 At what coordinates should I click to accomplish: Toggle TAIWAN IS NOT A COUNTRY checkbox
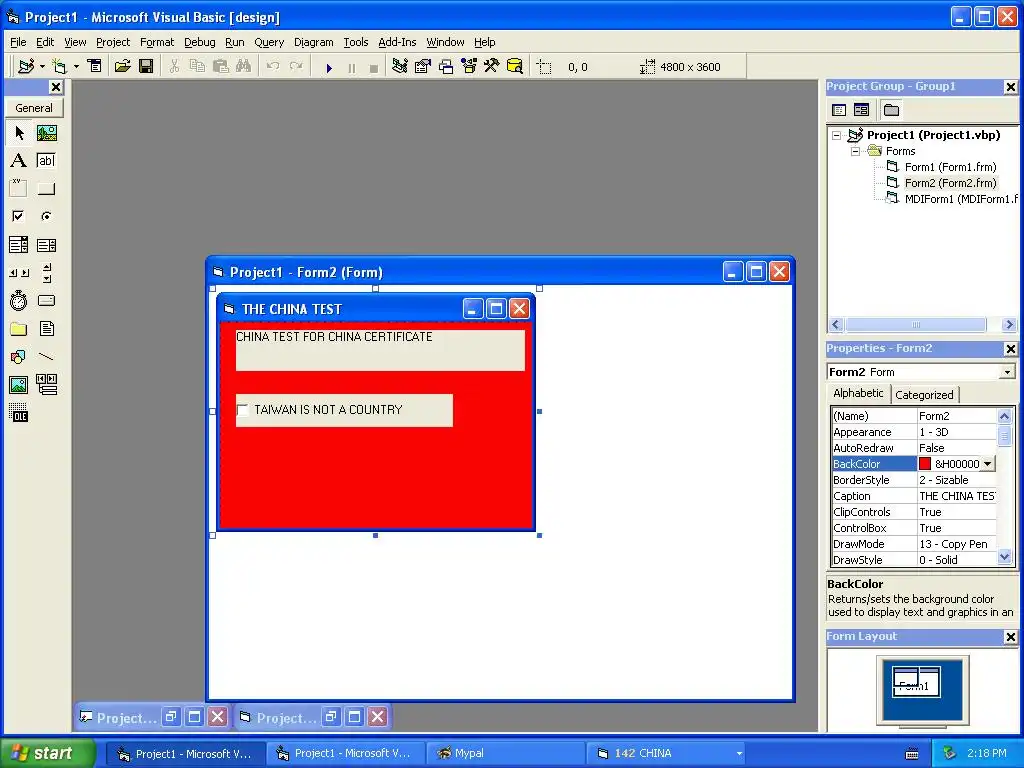coord(242,410)
